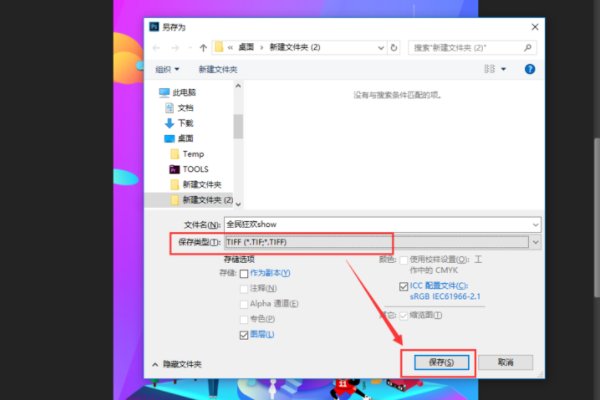600x400 pixels.
Task: Open the 组织 menu dropdown
Action: coord(167,69)
